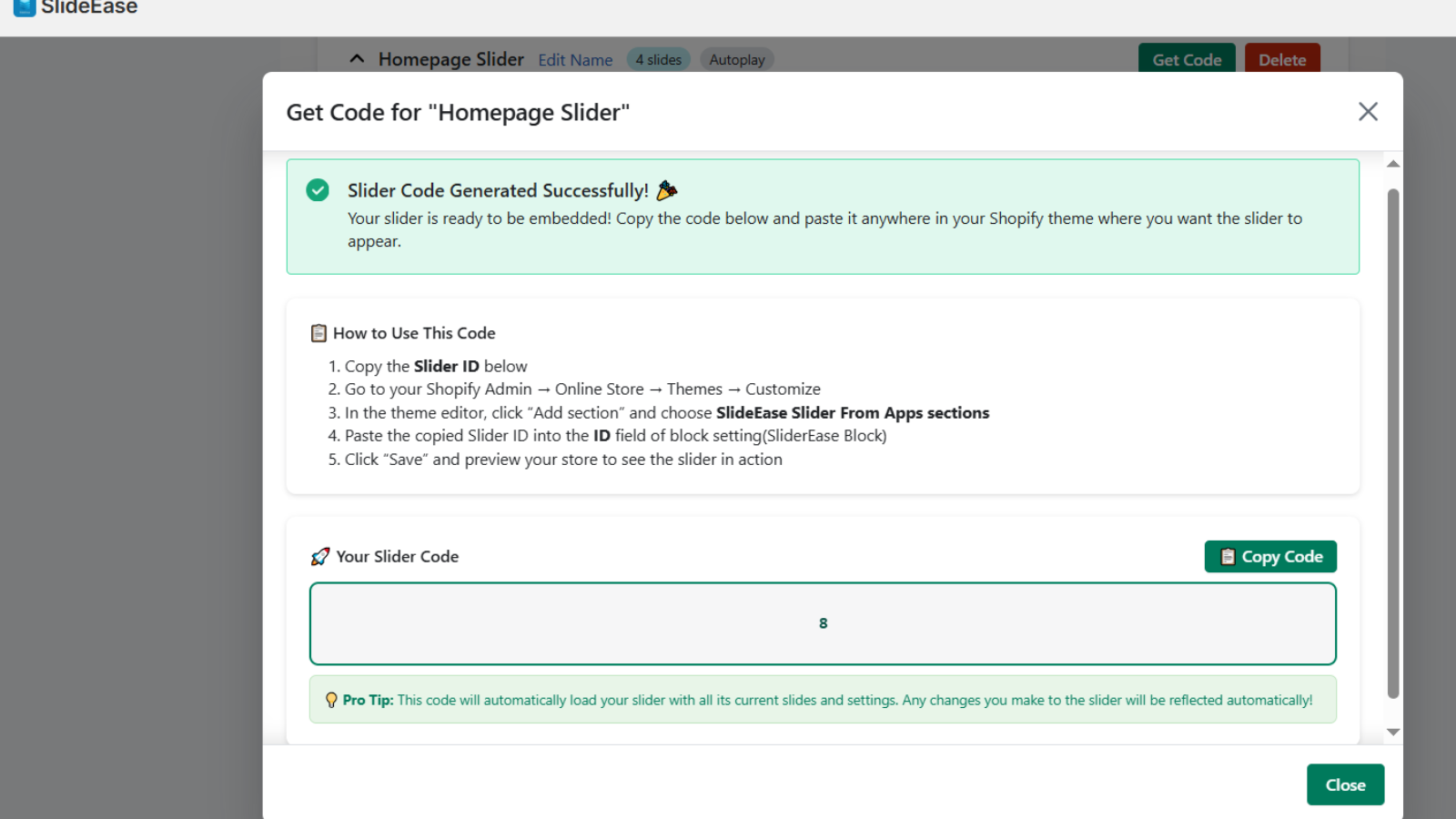Image resolution: width=1456 pixels, height=819 pixels.
Task: Click the dialog vertical scrollbar thumb
Action: tap(1393, 443)
